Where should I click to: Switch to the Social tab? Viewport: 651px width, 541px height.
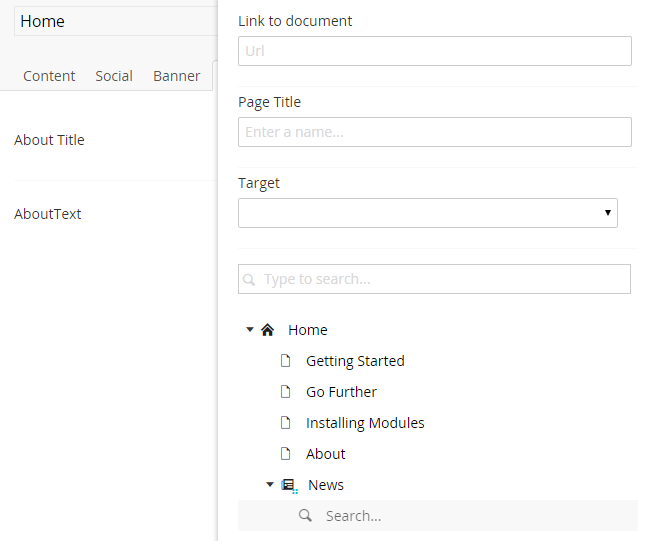(x=114, y=76)
